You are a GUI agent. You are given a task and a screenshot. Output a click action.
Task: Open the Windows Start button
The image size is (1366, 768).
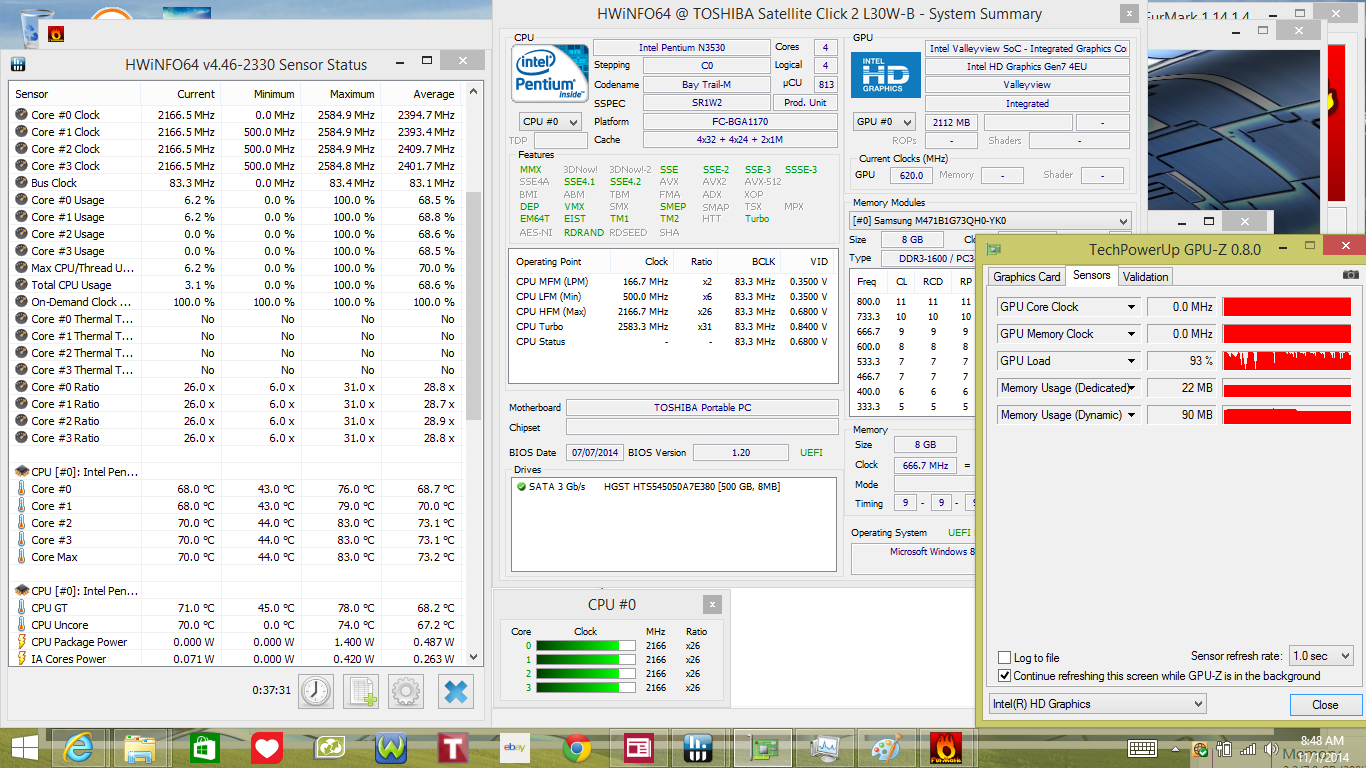pyautogui.click(x=25, y=748)
